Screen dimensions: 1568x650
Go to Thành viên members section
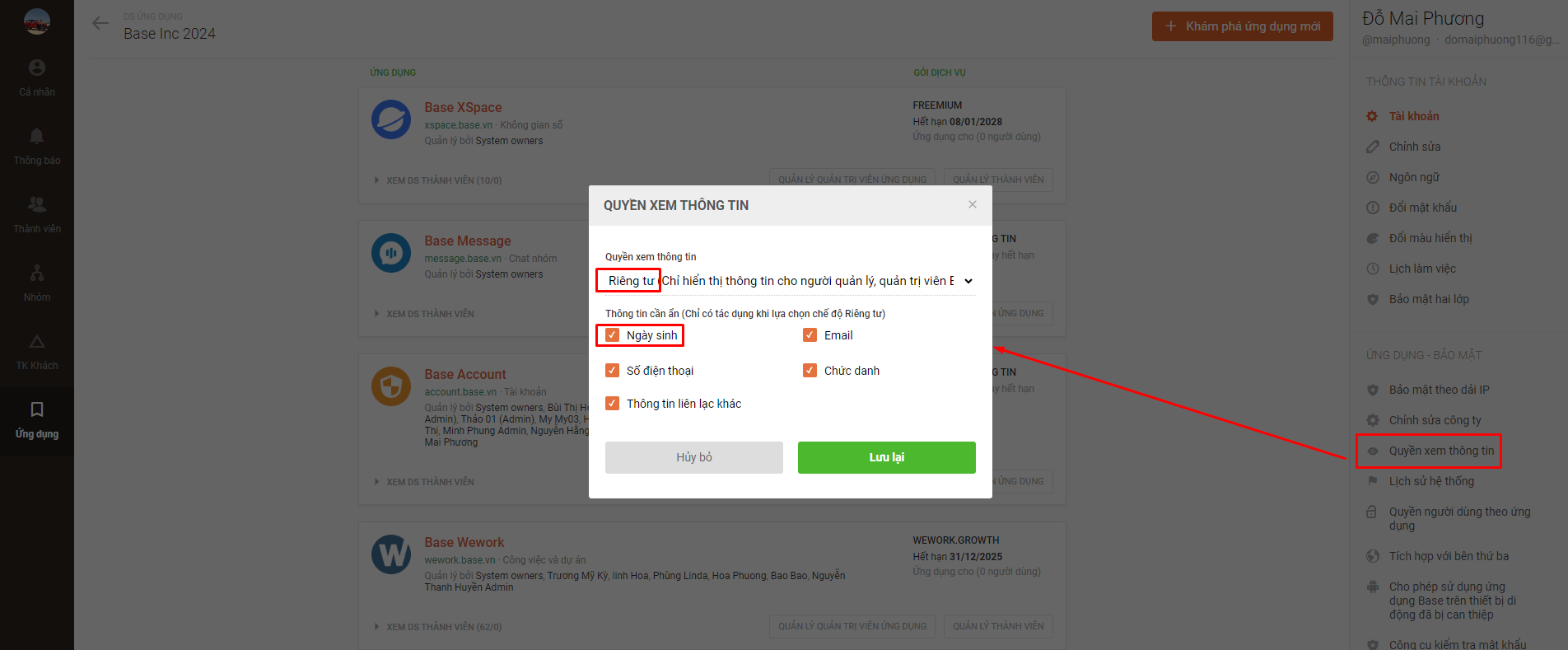(x=37, y=215)
